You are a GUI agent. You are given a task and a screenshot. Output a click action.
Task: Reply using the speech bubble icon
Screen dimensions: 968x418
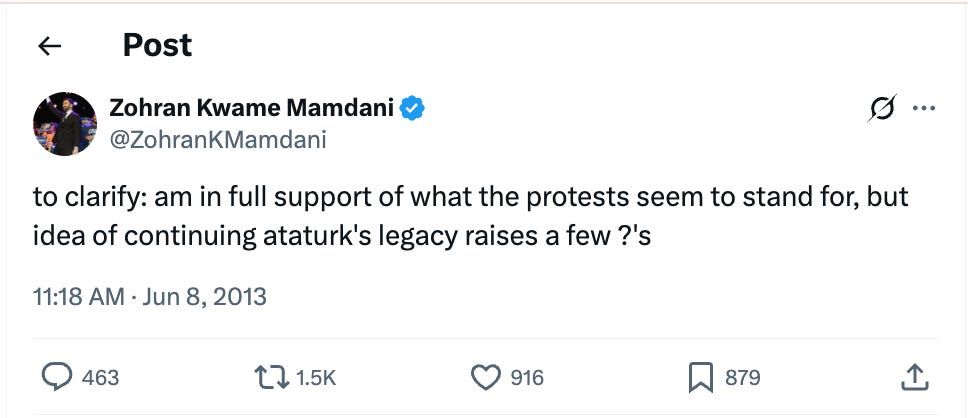(x=57, y=377)
